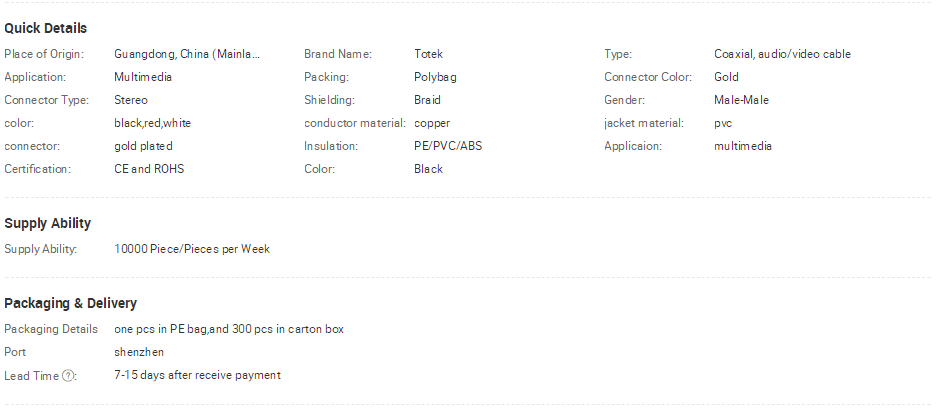Click the Polybag packing value
The height and width of the screenshot is (408, 936).
click(x=435, y=78)
